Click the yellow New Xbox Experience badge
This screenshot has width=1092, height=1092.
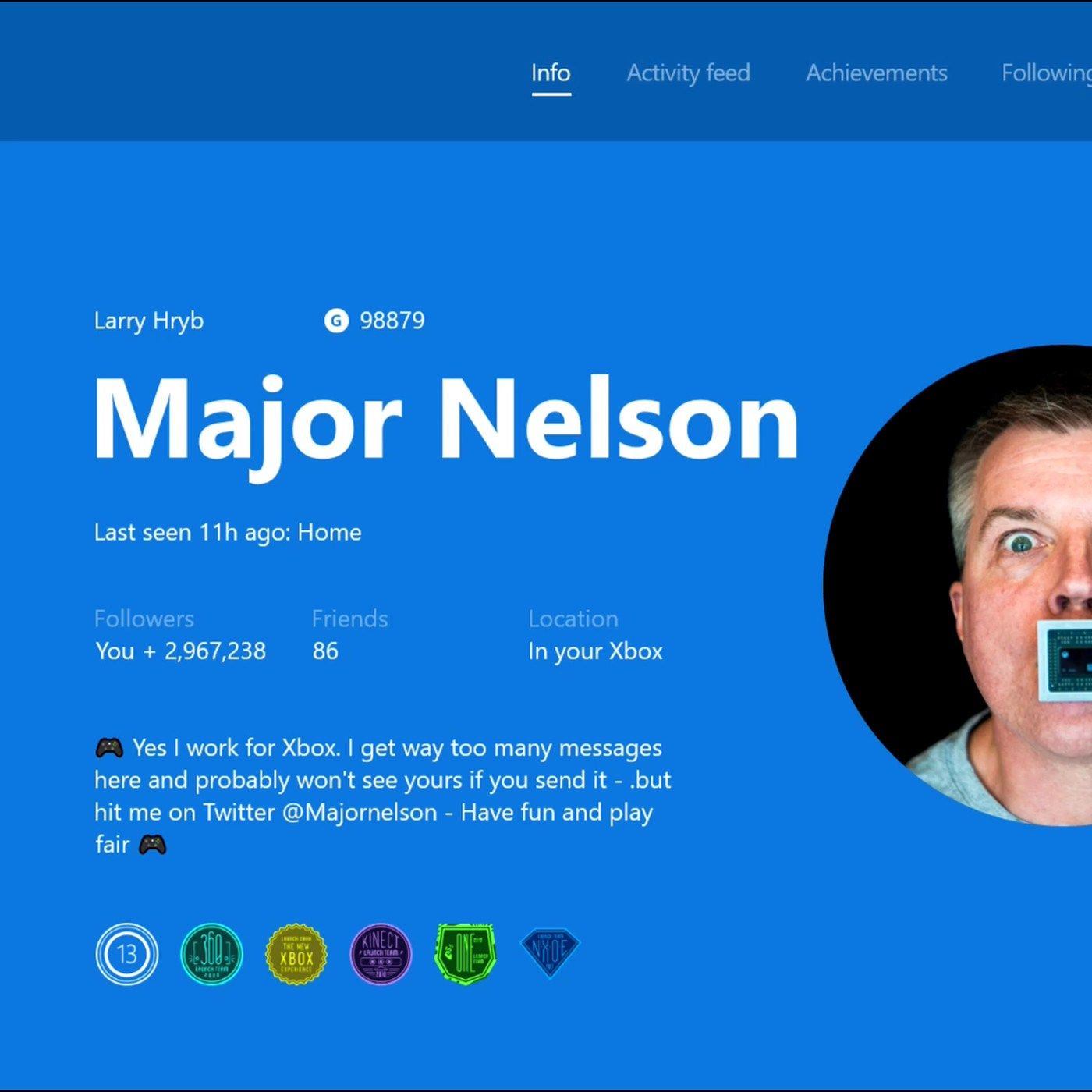coord(296,954)
